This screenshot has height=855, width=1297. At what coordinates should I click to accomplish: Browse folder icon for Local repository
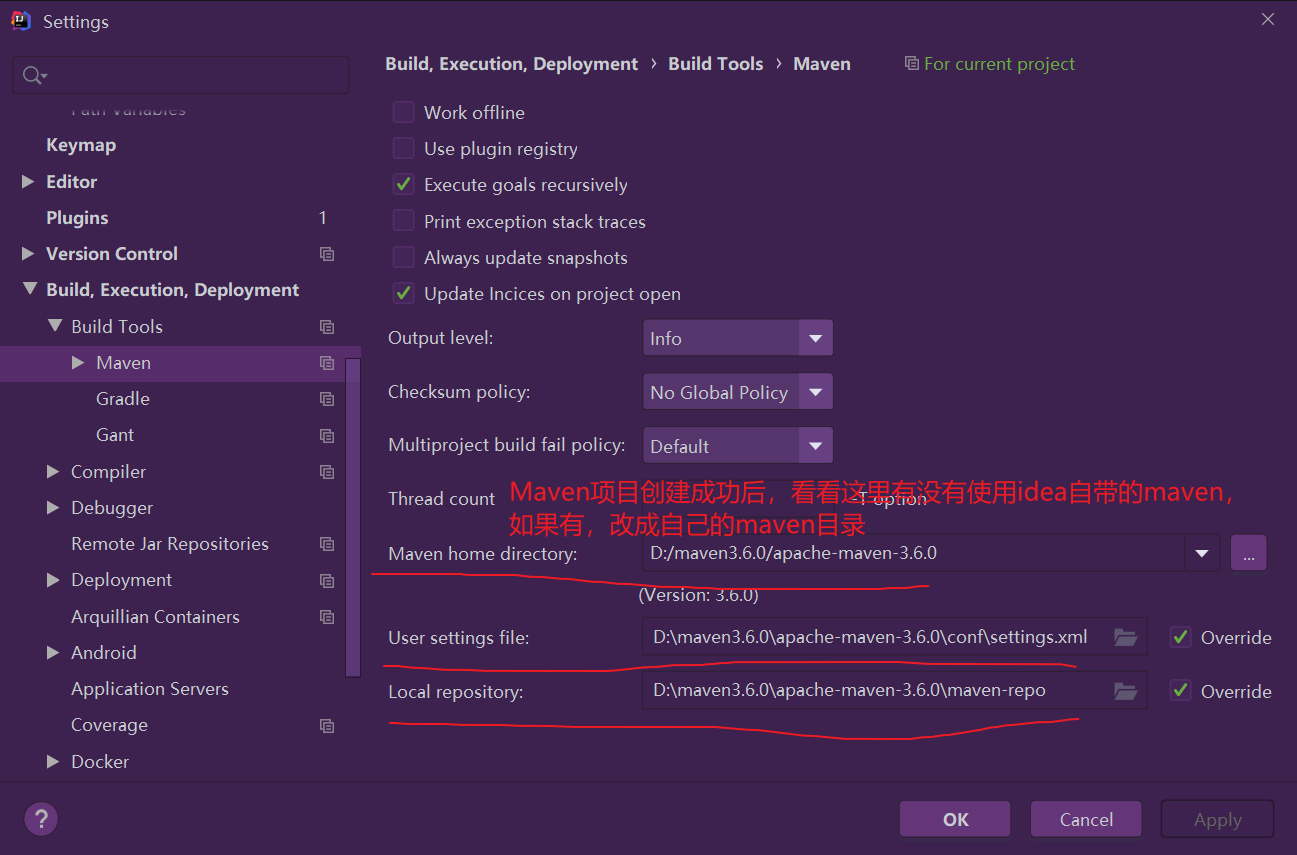click(x=1126, y=691)
